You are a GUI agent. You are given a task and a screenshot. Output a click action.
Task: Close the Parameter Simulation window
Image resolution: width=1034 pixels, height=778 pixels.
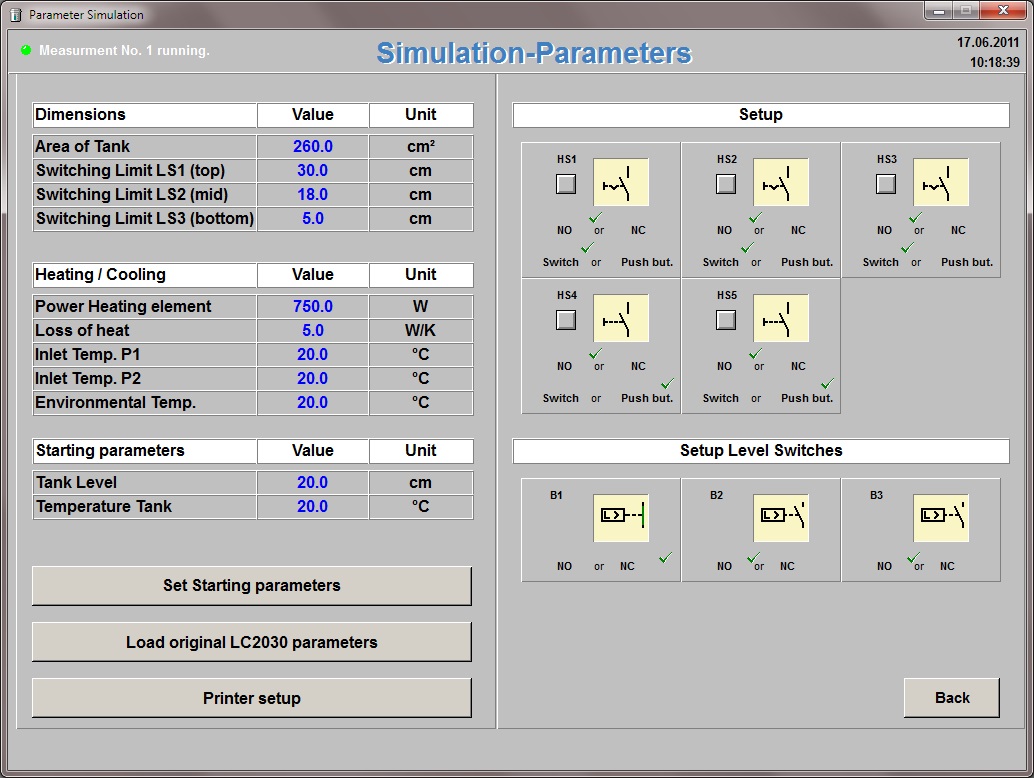click(1004, 10)
